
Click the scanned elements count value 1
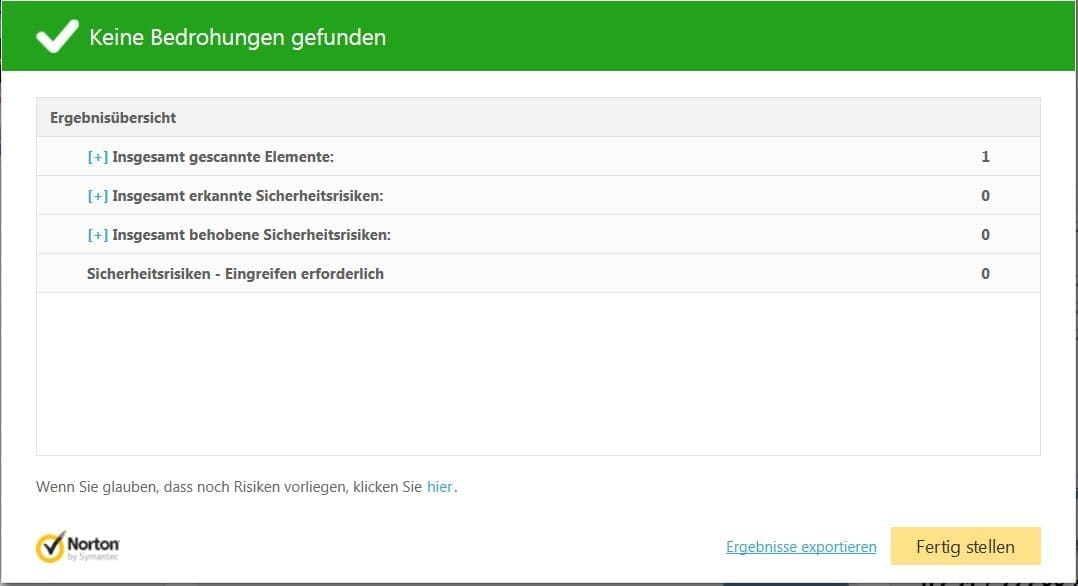(985, 157)
